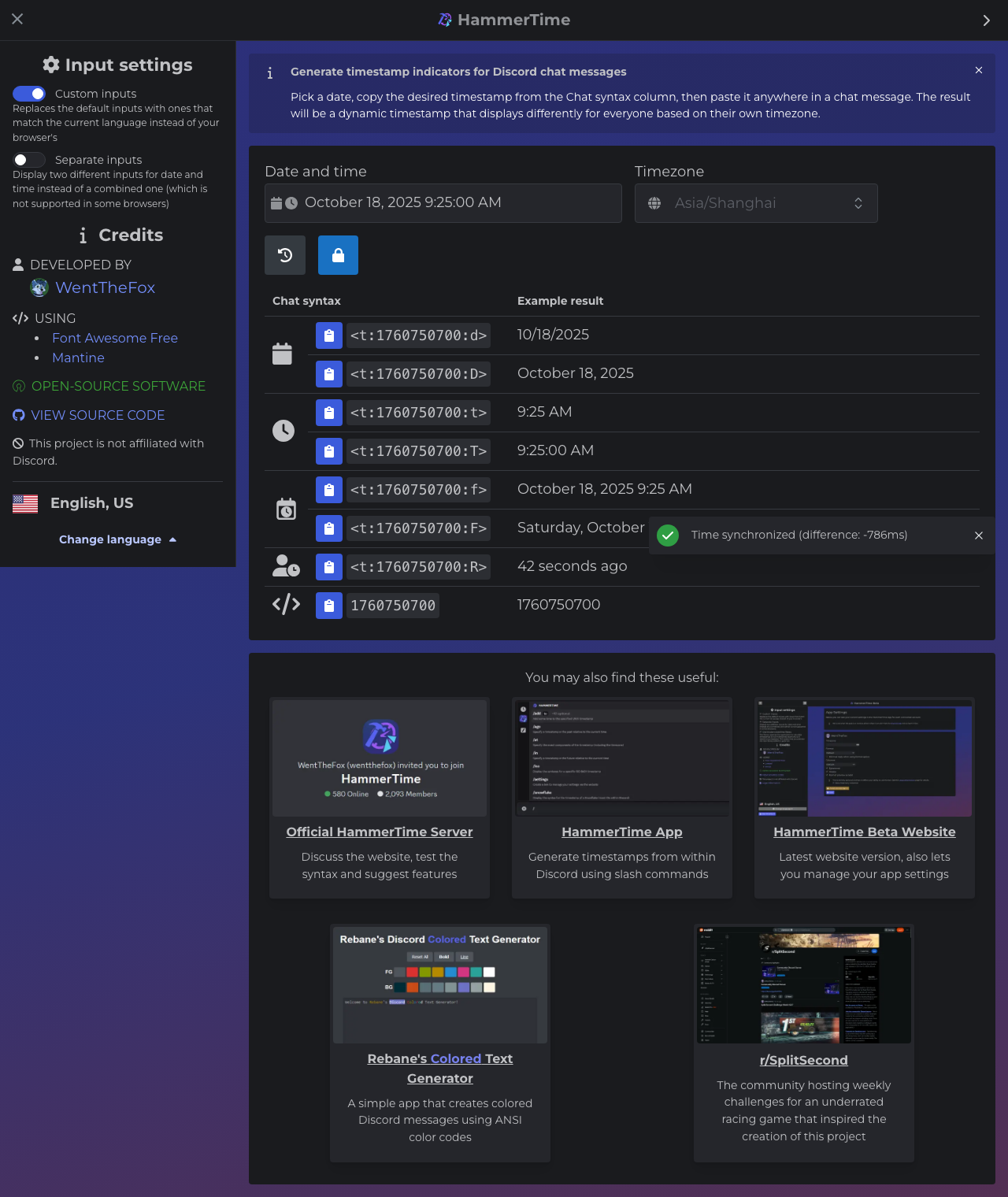
Task: Dismiss the time synchronized notification
Action: tap(979, 535)
